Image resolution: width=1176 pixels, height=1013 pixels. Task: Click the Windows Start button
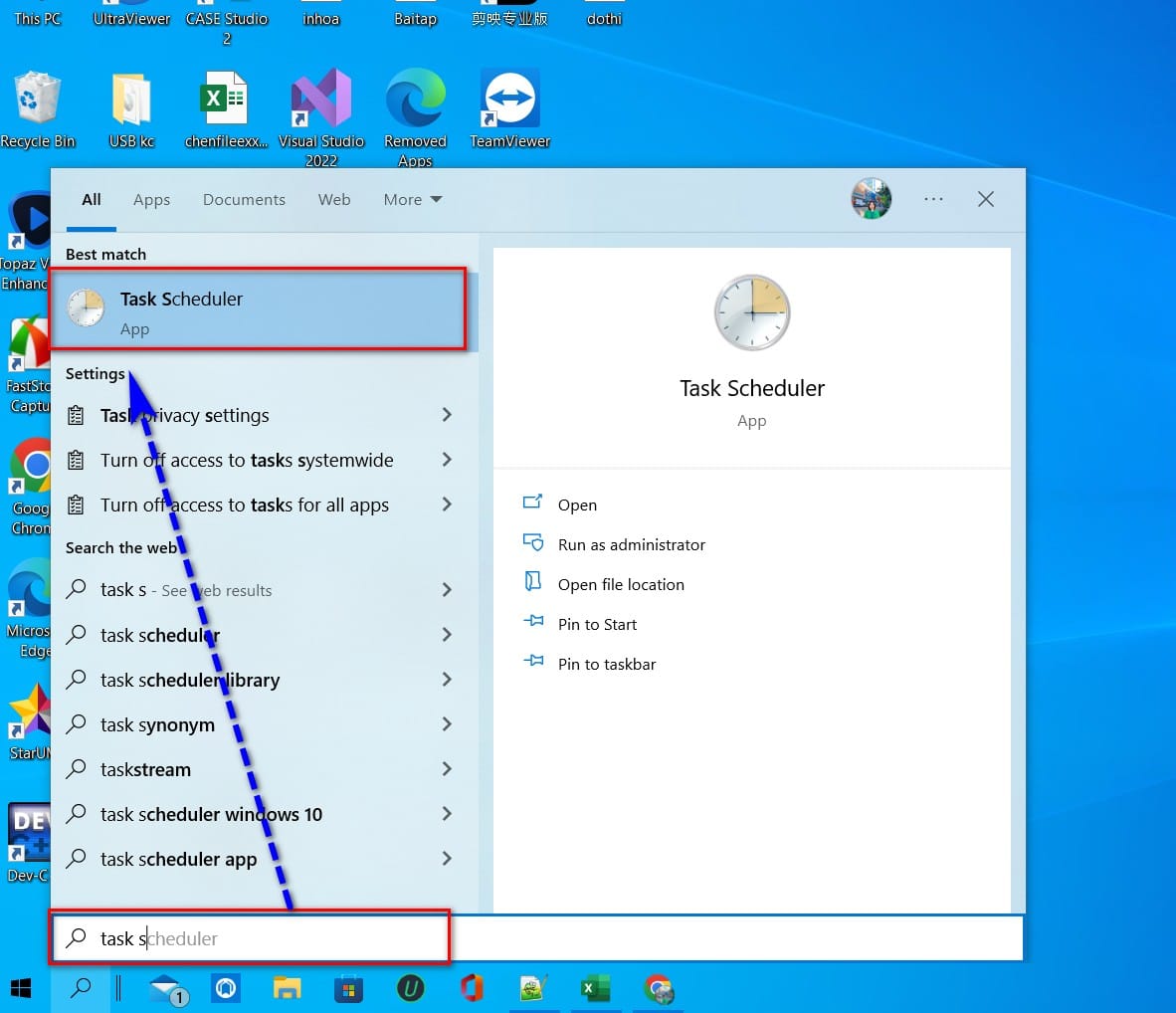[21, 989]
